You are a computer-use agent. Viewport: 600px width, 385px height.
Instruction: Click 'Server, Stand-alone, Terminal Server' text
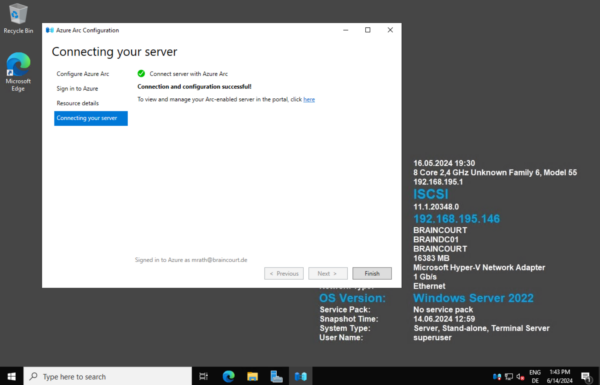point(481,328)
